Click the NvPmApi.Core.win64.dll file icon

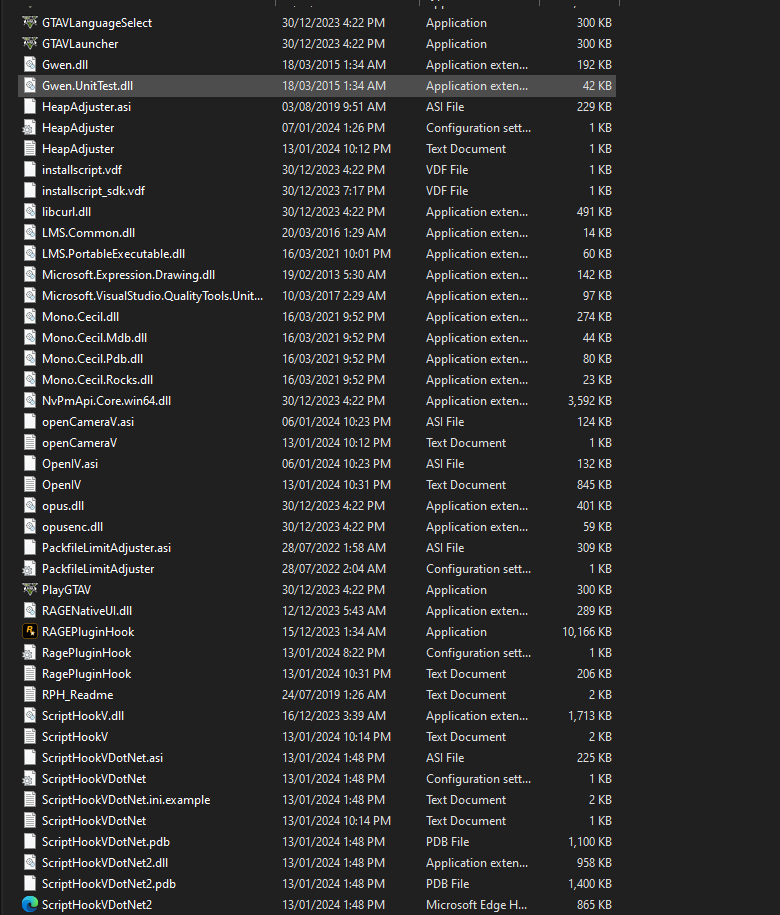click(x=30, y=401)
